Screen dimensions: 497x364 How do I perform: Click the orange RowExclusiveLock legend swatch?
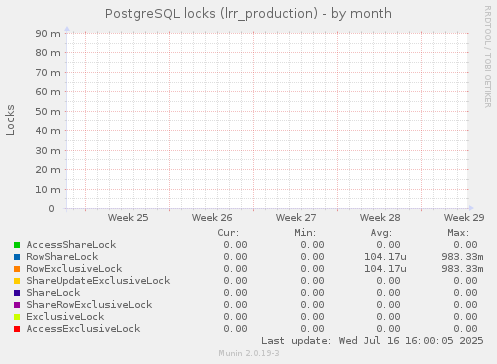(x=17, y=269)
